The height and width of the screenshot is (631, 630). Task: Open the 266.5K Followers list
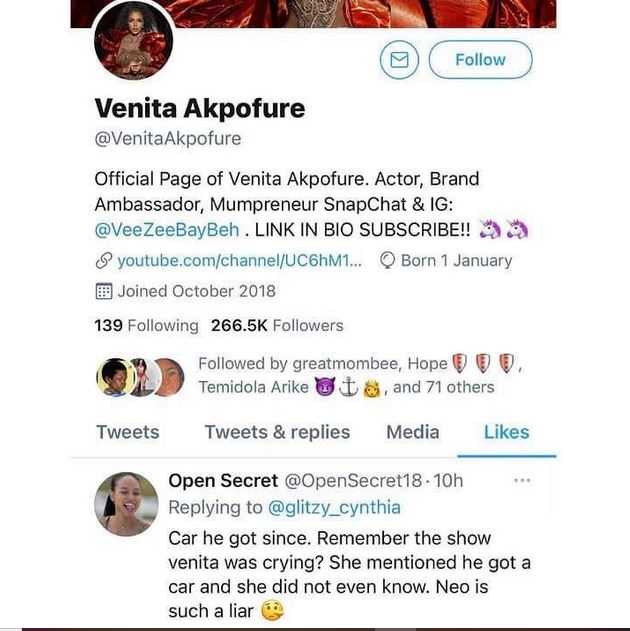pos(277,325)
